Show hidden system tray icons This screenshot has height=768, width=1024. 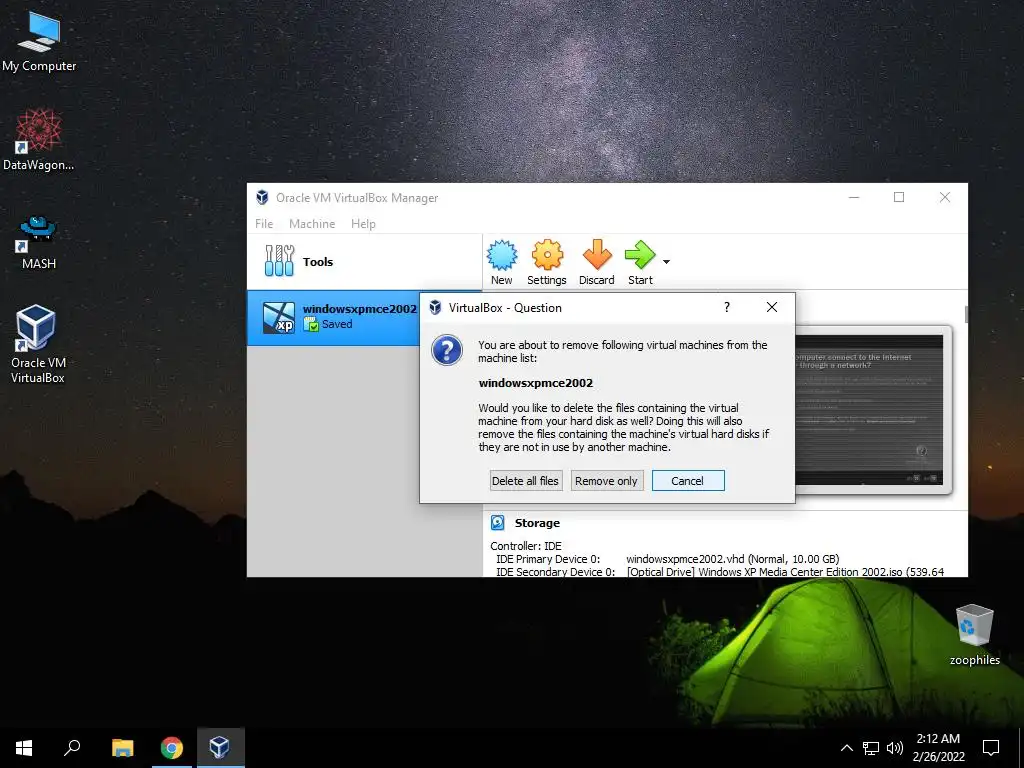846,748
